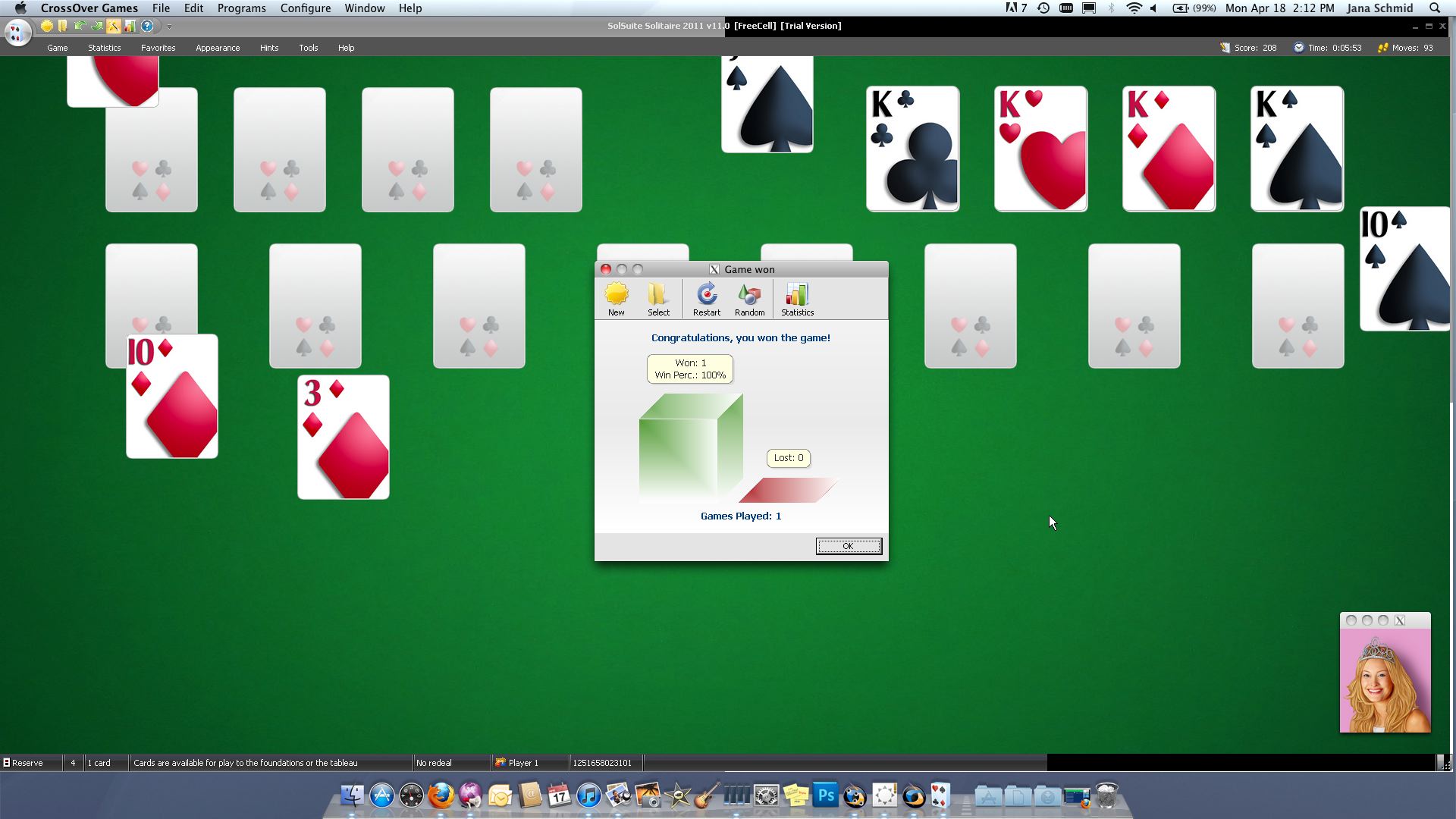This screenshot has height=819, width=1456.
Task: Open the Game menu in menu bar
Action: (x=56, y=47)
